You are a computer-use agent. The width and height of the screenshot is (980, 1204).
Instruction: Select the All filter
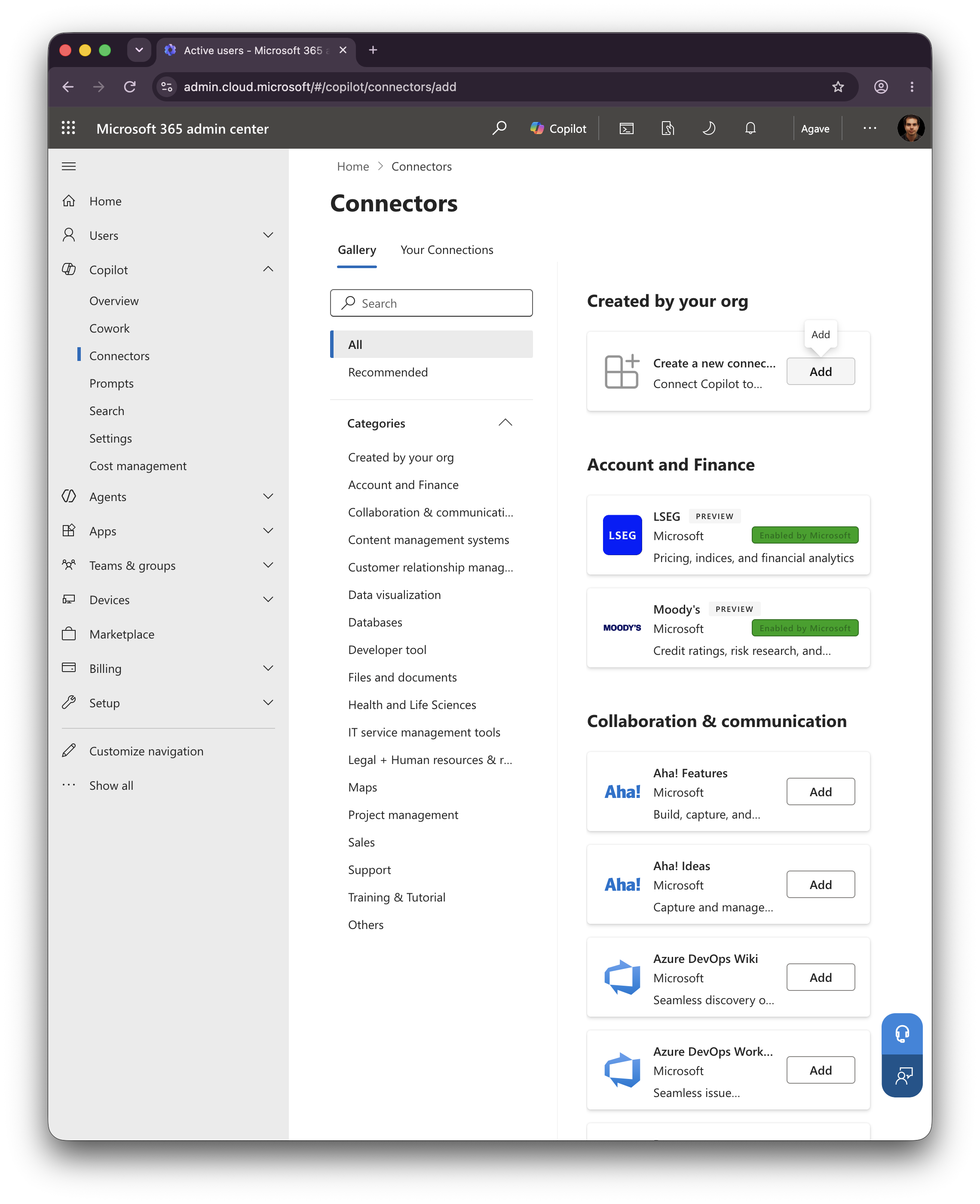pyautogui.click(x=432, y=344)
